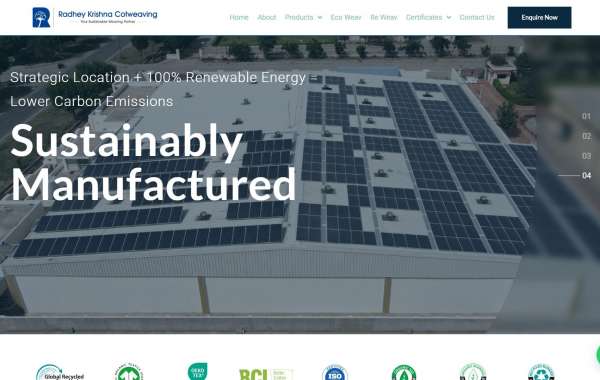Click the ISO certification badge

pos(335,372)
